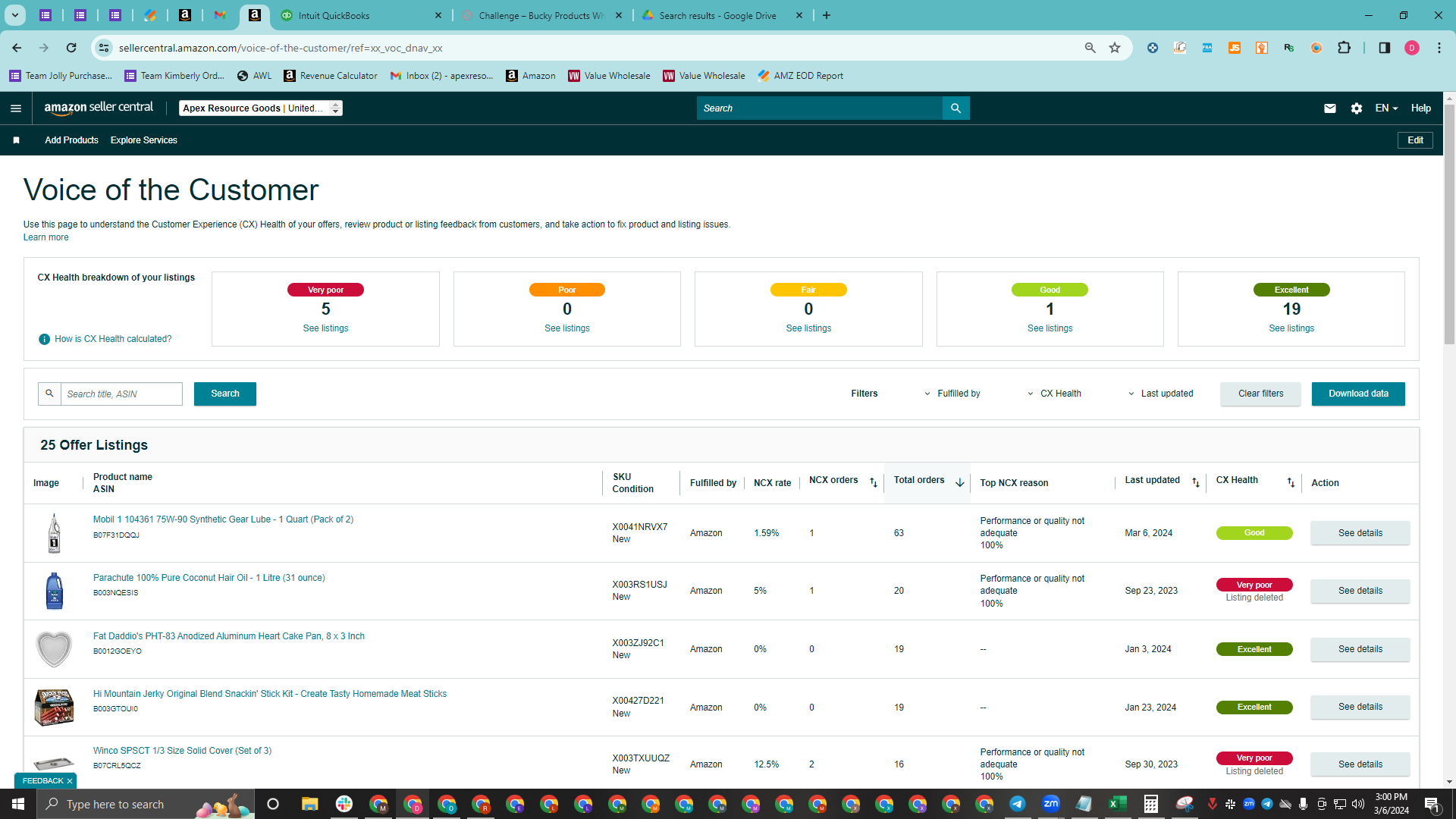Sort by Total orders arrow

[x=959, y=482]
